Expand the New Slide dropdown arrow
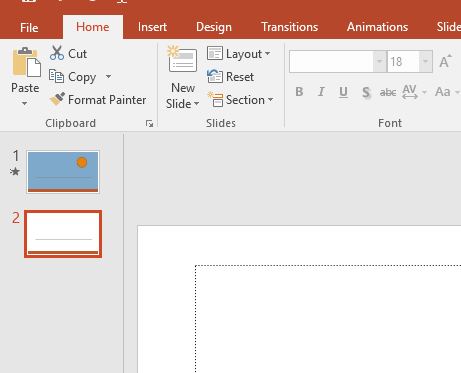Image resolution: width=461 pixels, height=373 pixels. pos(197,104)
